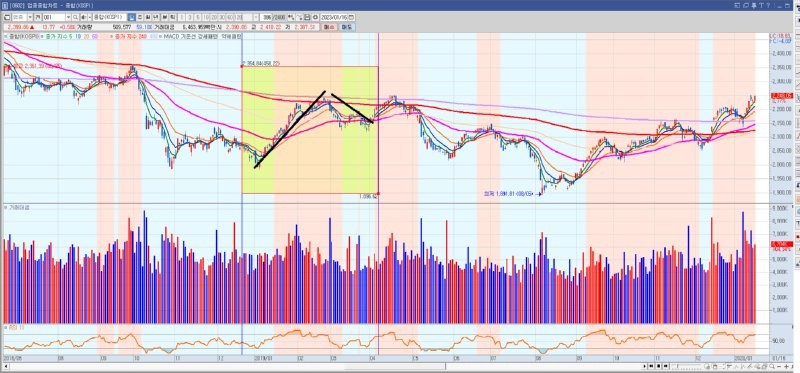This screenshot has height=373, width=800.
Task: Click the save disk icon in the chart toolbar
Action: pyautogui.click(x=307, y=17)
